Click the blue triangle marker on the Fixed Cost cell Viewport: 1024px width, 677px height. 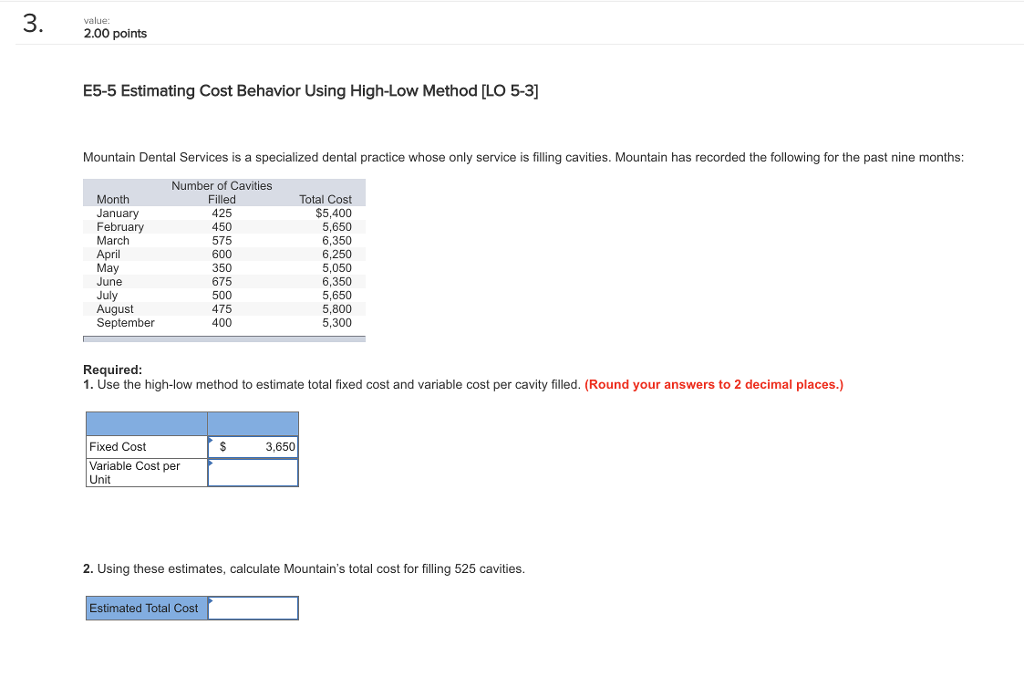(x=211, y=441)
